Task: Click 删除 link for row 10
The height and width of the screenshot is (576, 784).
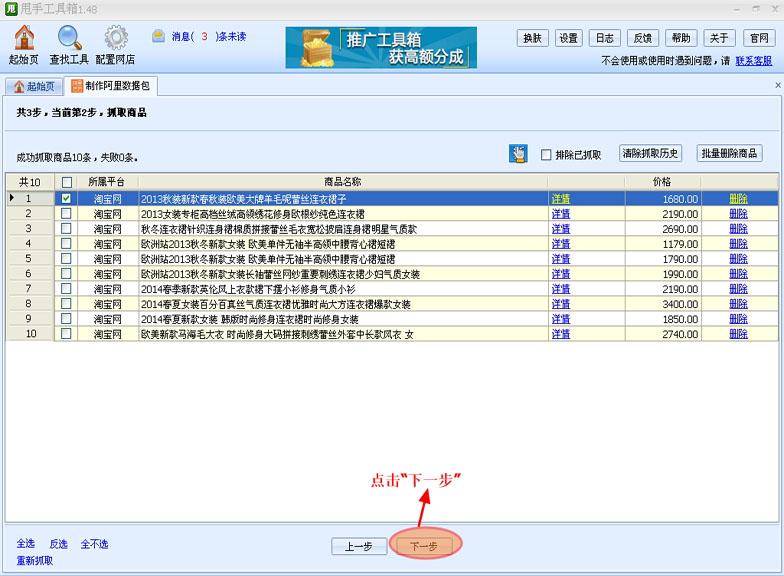Action: tap(737, 334)
